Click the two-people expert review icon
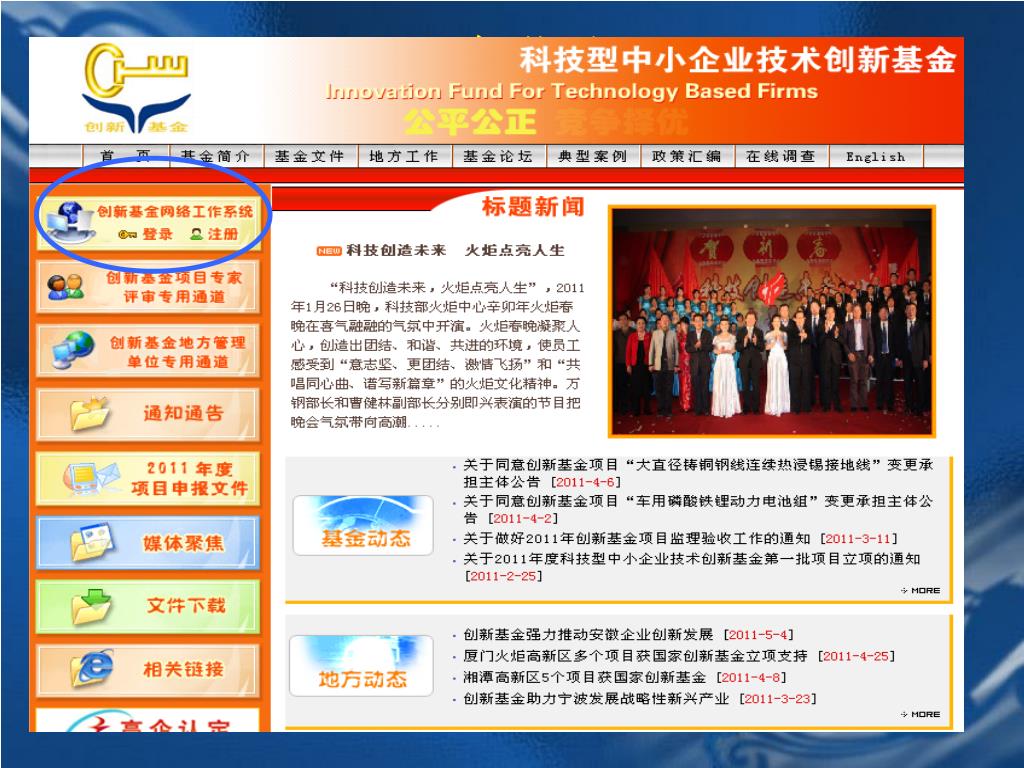Viewport: 1024px width, 768px height. pyautogui.click(x=65, y=287)
